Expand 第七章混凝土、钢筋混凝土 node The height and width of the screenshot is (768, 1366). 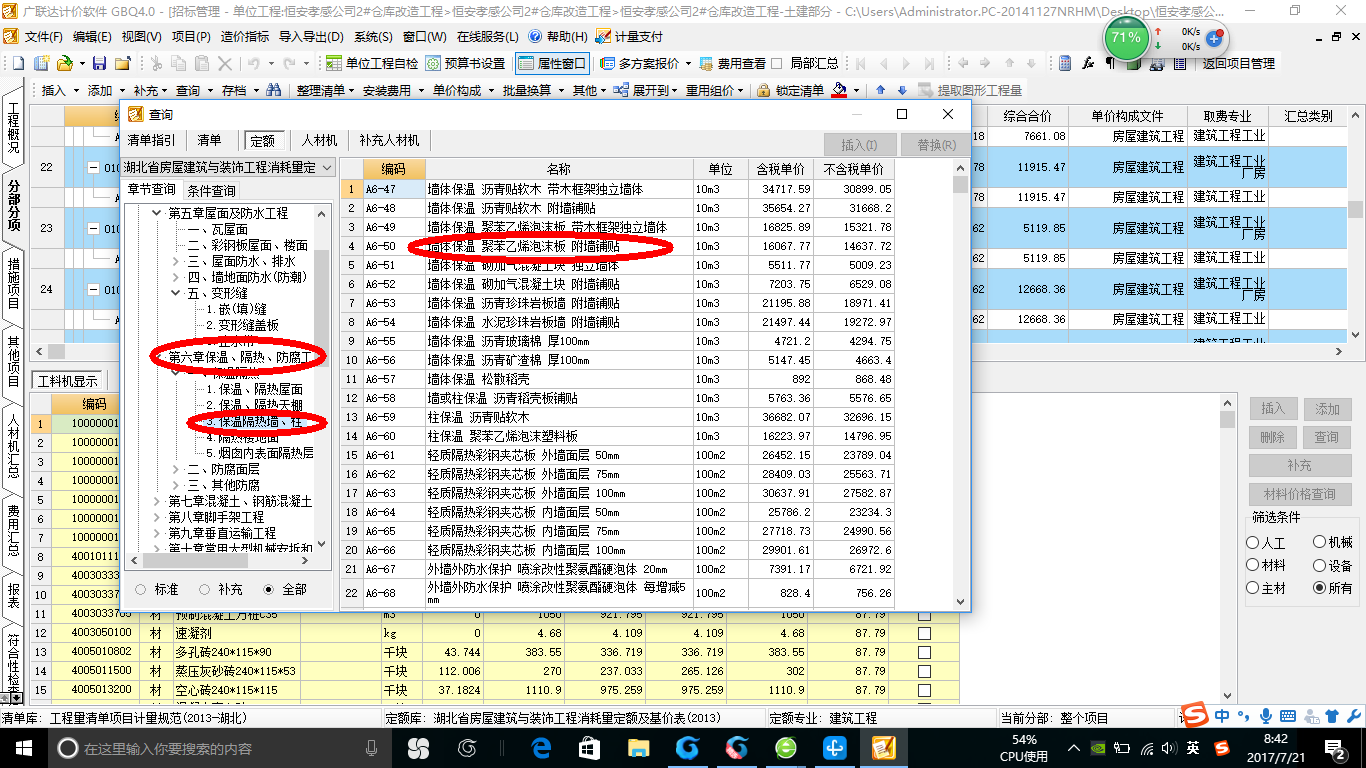[156, 501]
